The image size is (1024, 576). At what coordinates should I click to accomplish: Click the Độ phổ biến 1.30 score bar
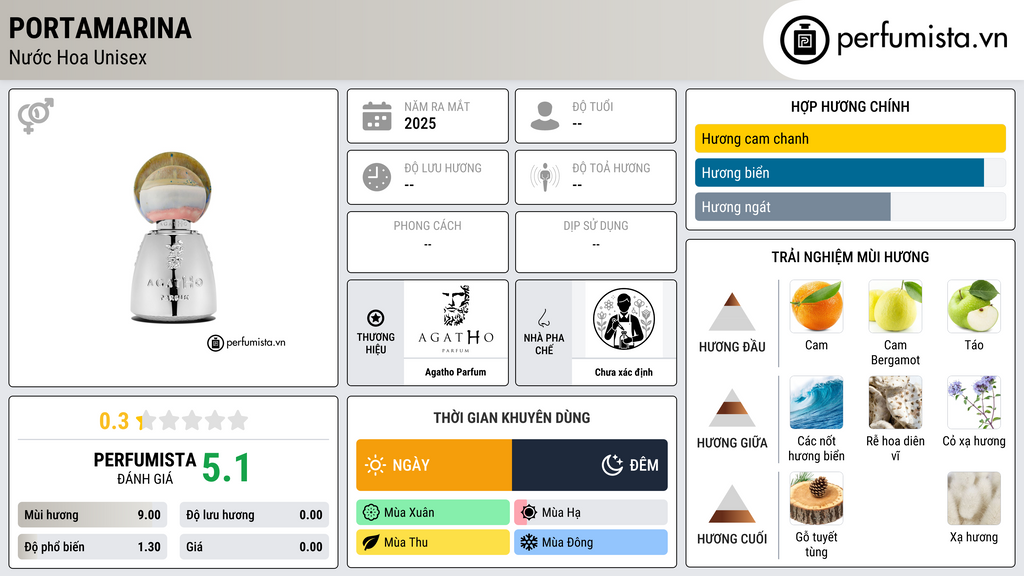(x=92, y=547)
